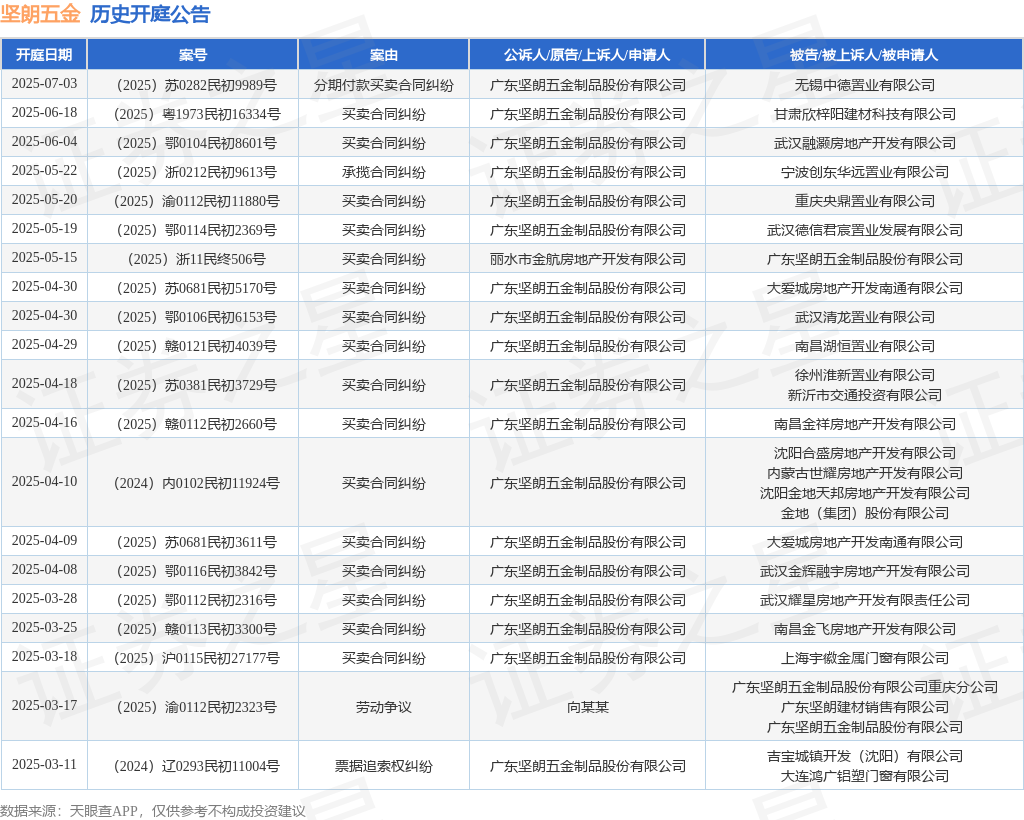Click plaintiff 丽水市金航房地产开发有限公司
This screenshot has height=820, width=1024.
pos(587,259)
